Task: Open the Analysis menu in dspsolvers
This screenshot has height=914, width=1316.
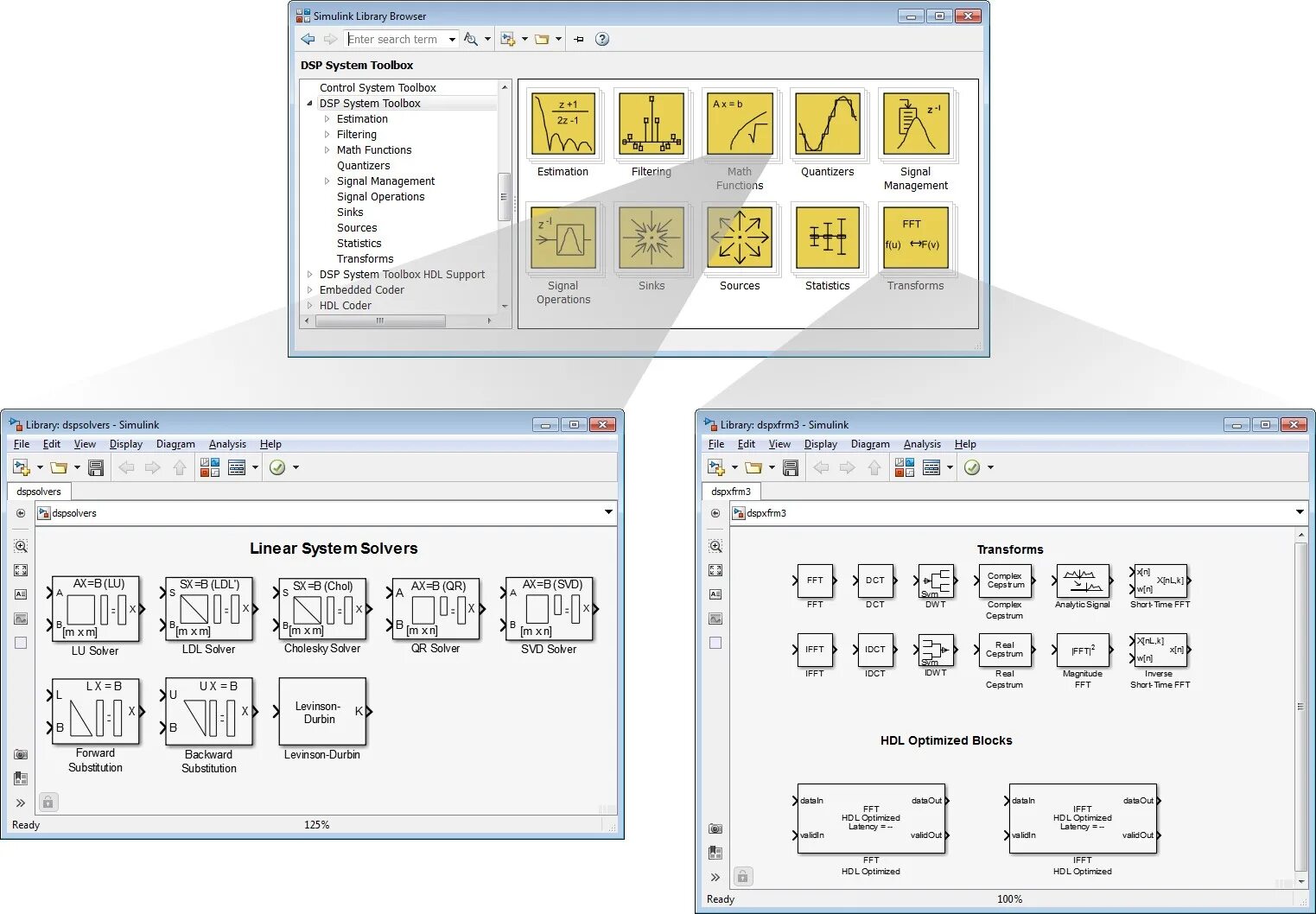Action: [227, 444]
